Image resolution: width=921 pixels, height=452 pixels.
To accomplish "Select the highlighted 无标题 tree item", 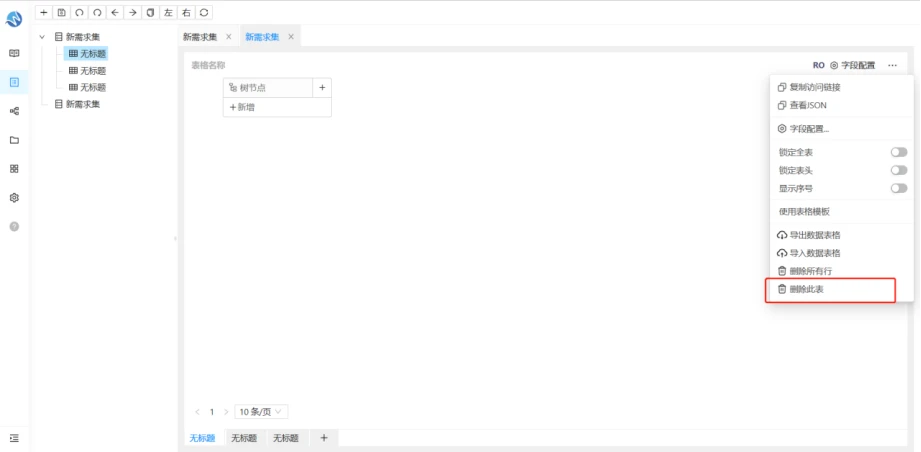I will coord(86,54).
